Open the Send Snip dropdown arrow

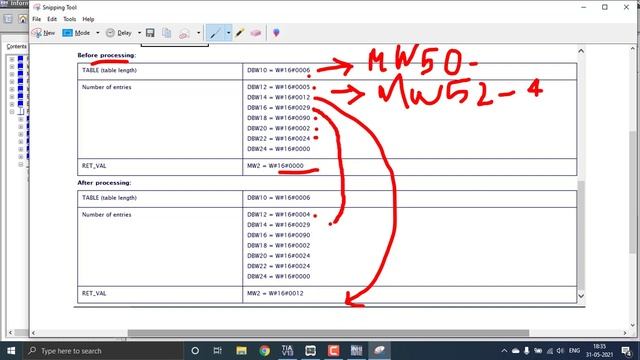198,33
